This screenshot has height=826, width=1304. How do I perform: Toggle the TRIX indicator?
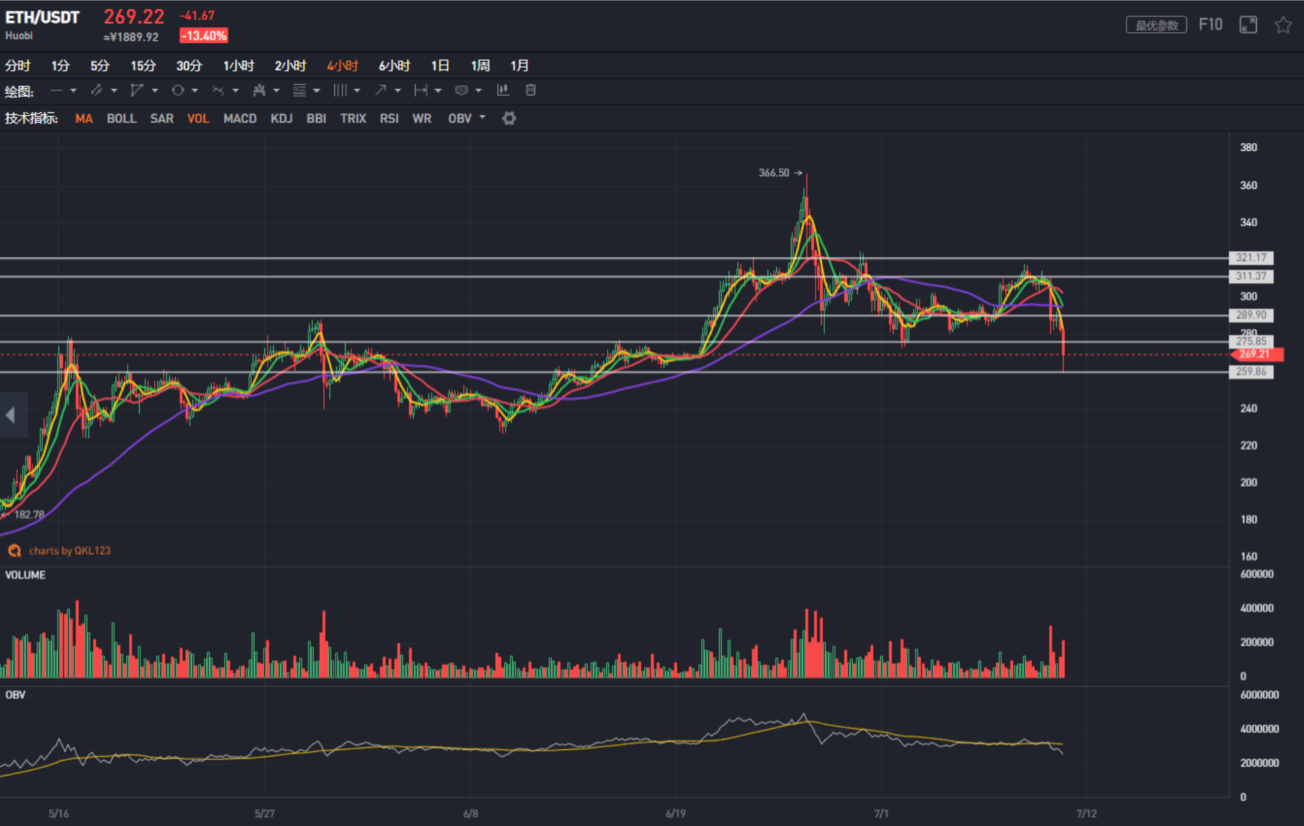click(x=353, y=118)
